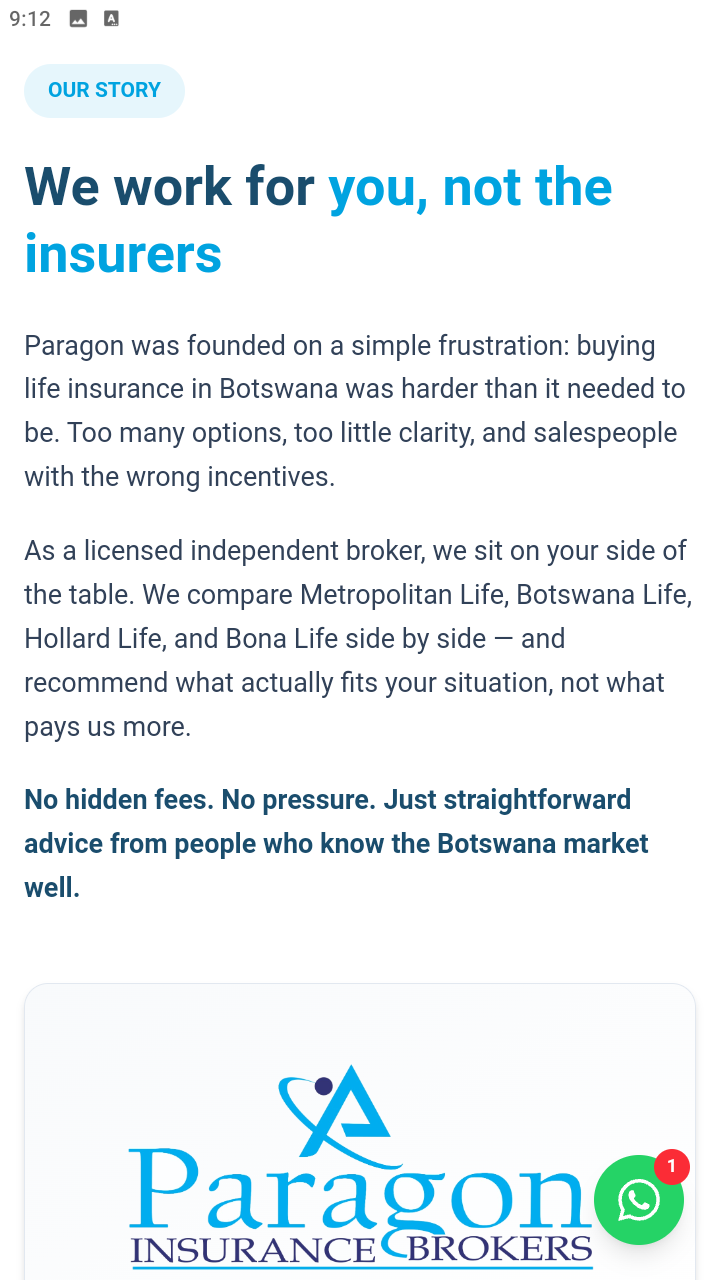
Task: Open the WhatsApp chat floating button
Action: (x=638, y=1200)
